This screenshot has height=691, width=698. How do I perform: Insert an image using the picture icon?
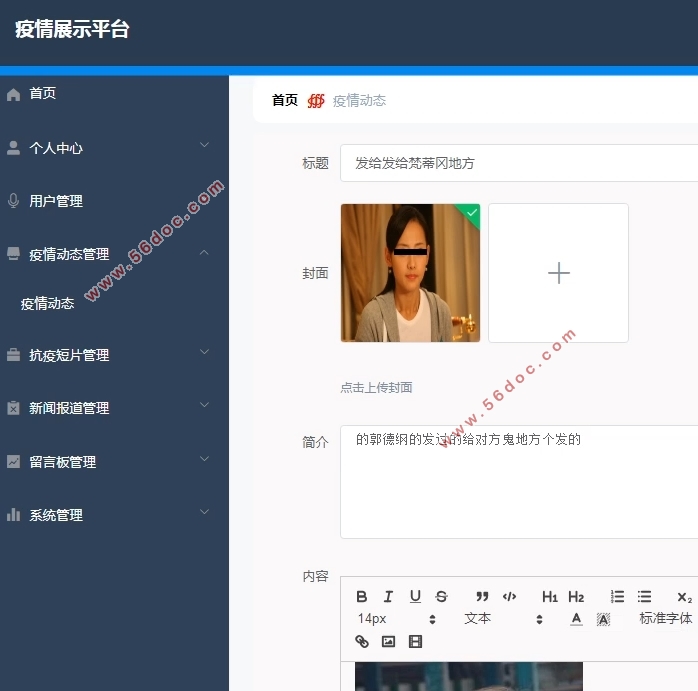[x=388, y=641]
